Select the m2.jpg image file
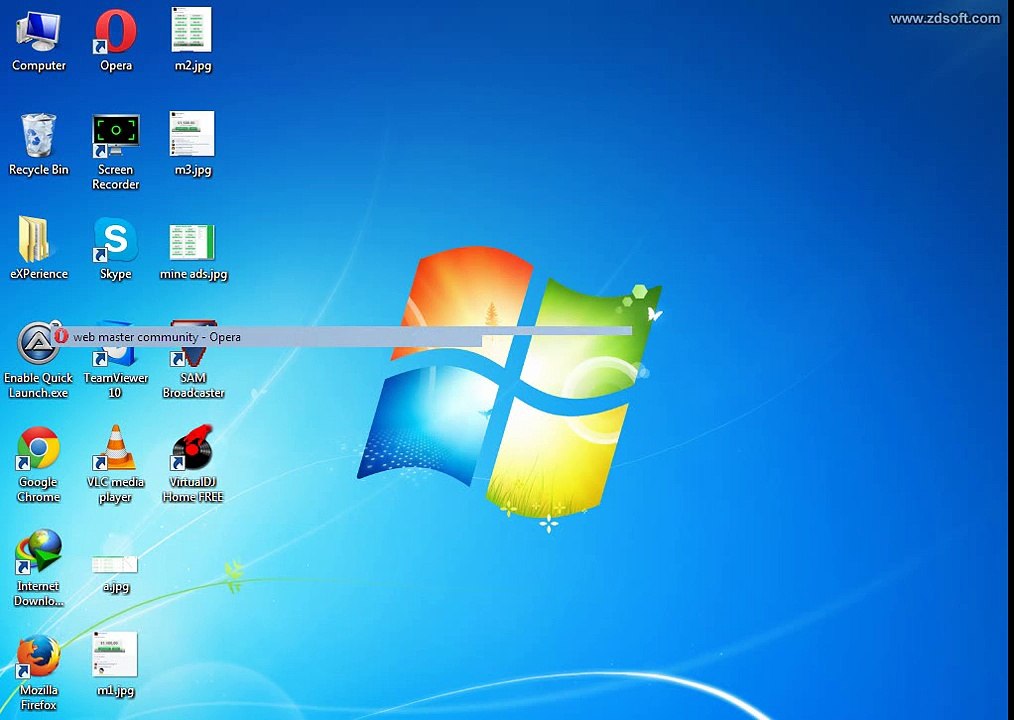The width and height of the screenshot is (1014, 720). [192, 39]
